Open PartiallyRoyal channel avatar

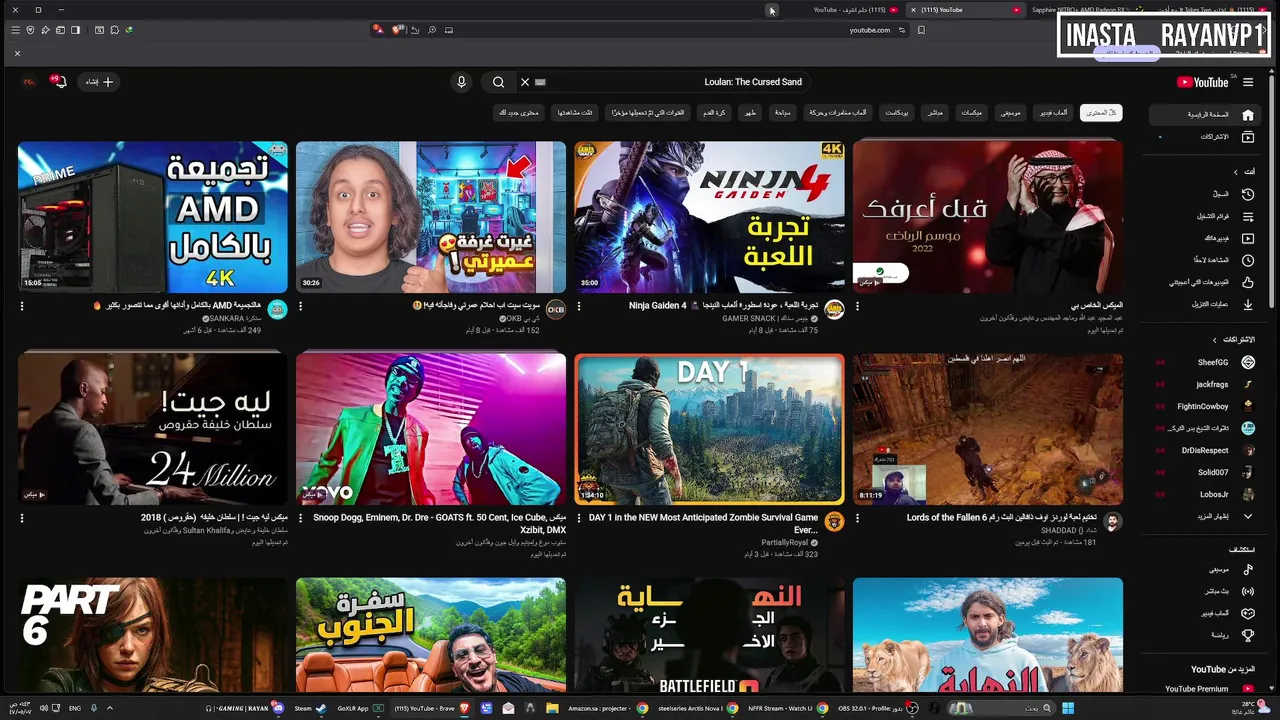834,522
